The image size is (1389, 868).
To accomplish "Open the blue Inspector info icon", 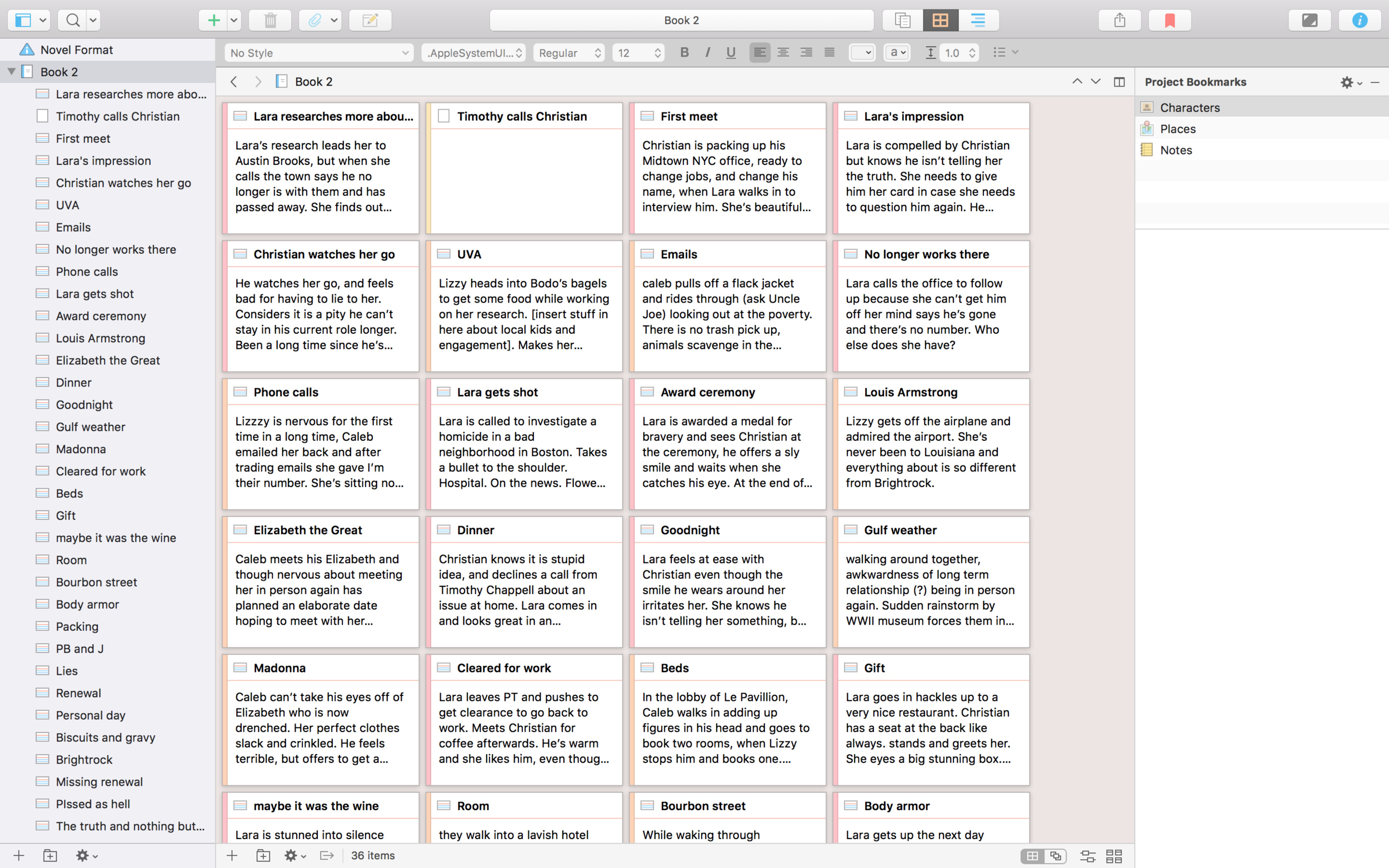I will (1359, 20).
